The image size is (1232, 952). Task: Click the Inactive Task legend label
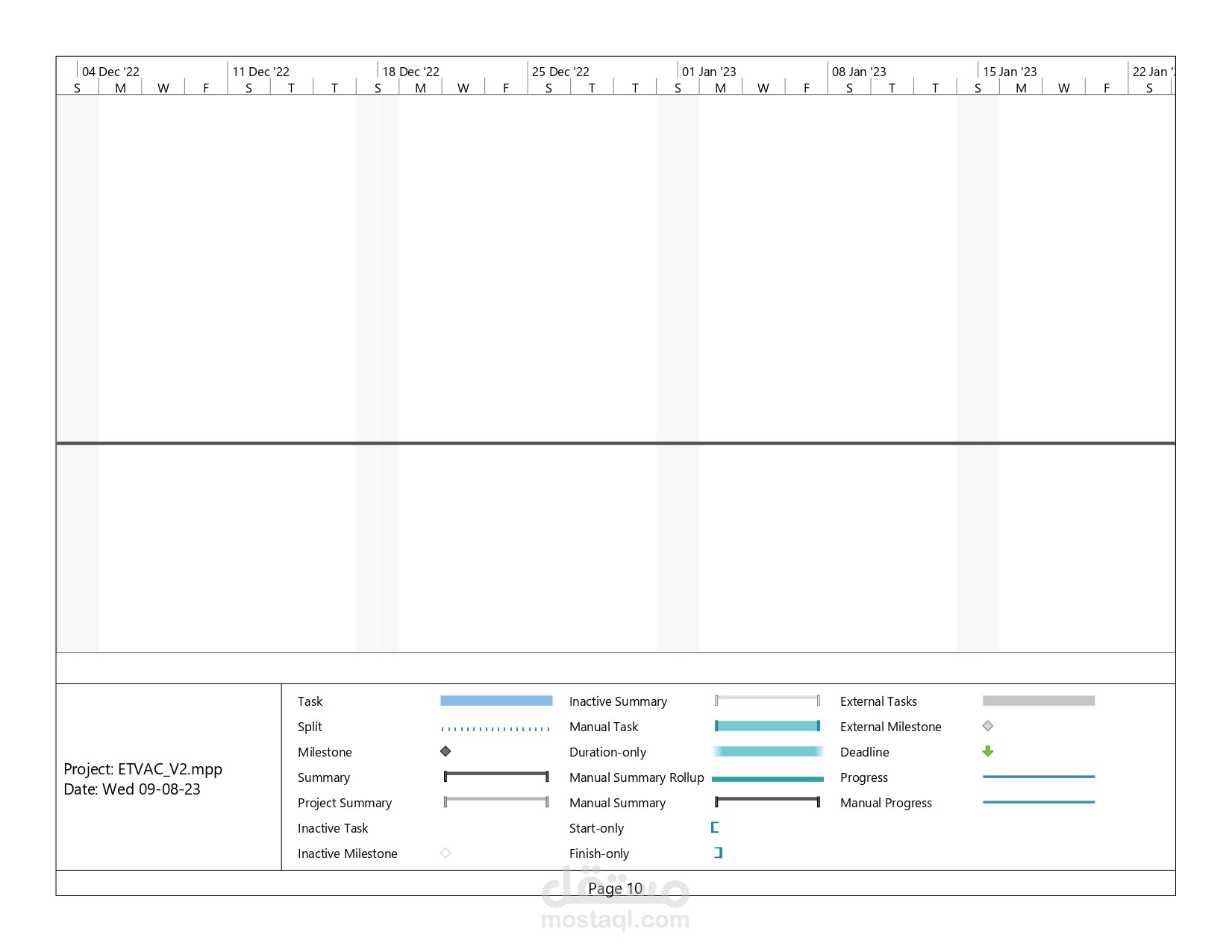[333, 828]
